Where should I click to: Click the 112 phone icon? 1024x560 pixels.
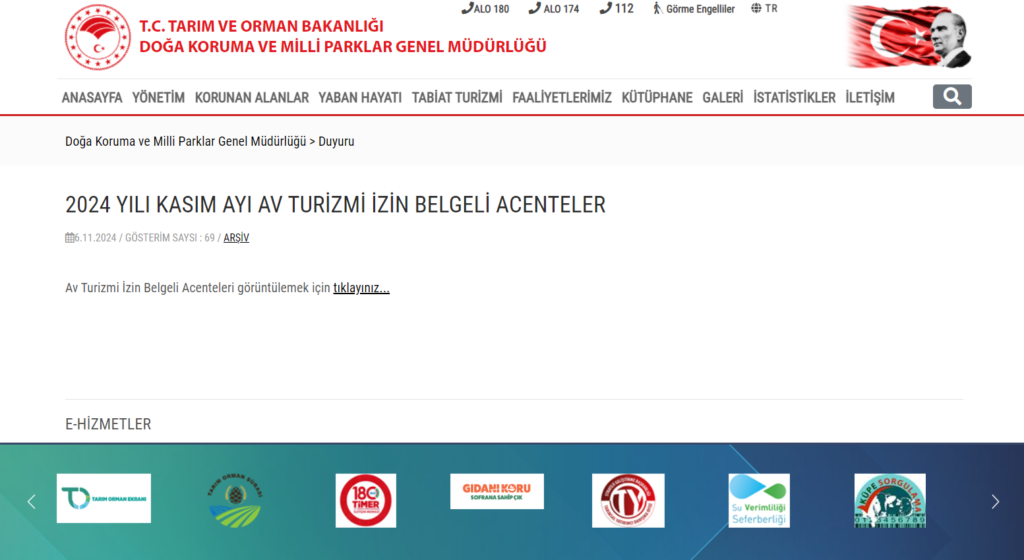tap(606, 8)
